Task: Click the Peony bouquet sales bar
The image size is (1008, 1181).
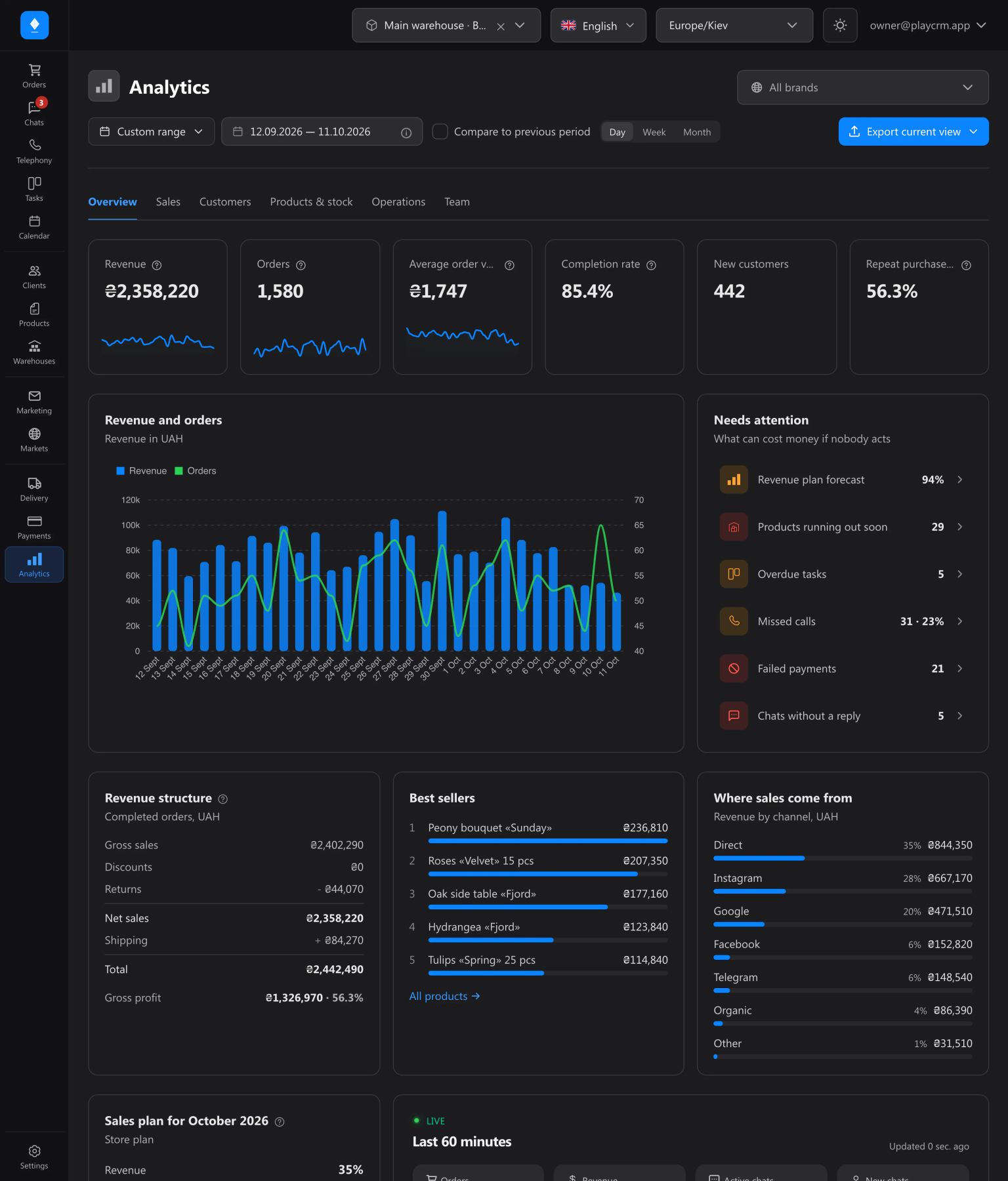Action: (548, 840)
